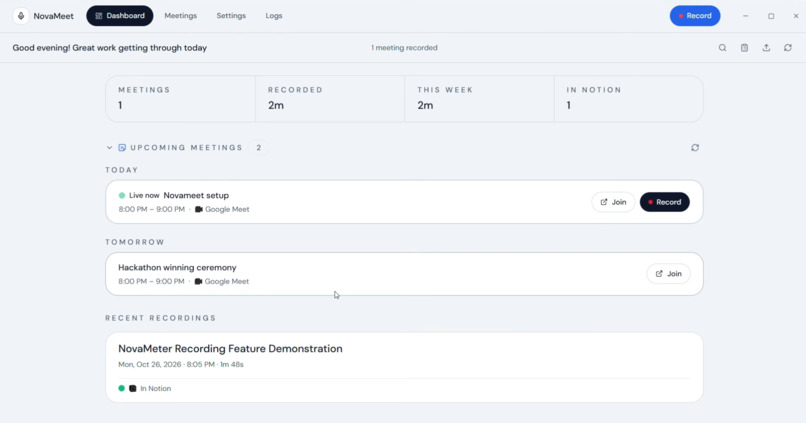Open the Dashboard tab

pyautogui.click(x=120, y=16)
